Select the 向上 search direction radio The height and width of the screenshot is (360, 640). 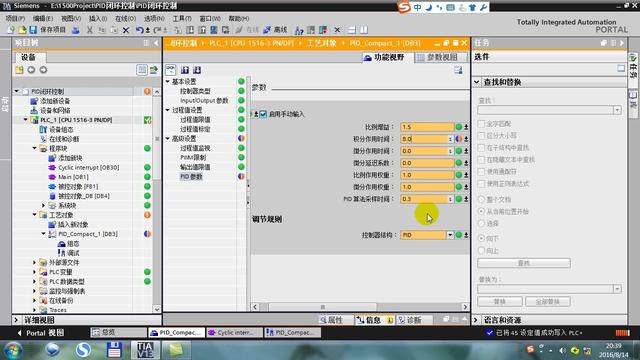481,250
